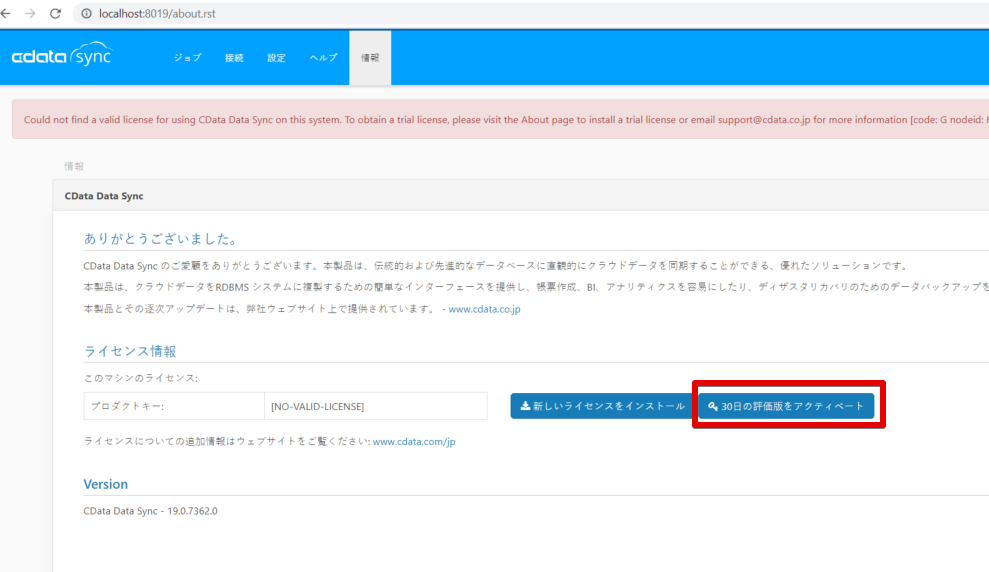Open the ジョブ menu tab
Screen dimensions: 989x572
[x=187, y=57]
